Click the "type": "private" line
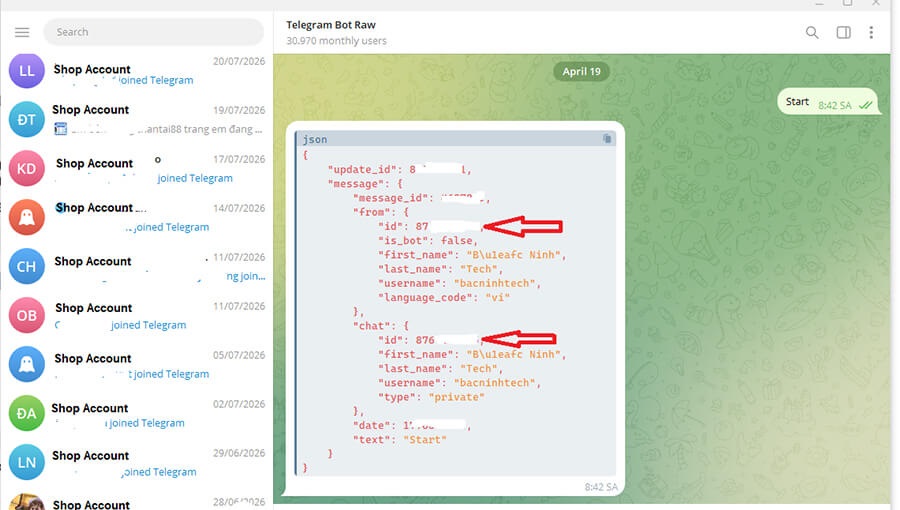Viewport: 900px width, 510px height. click(431, 397)
